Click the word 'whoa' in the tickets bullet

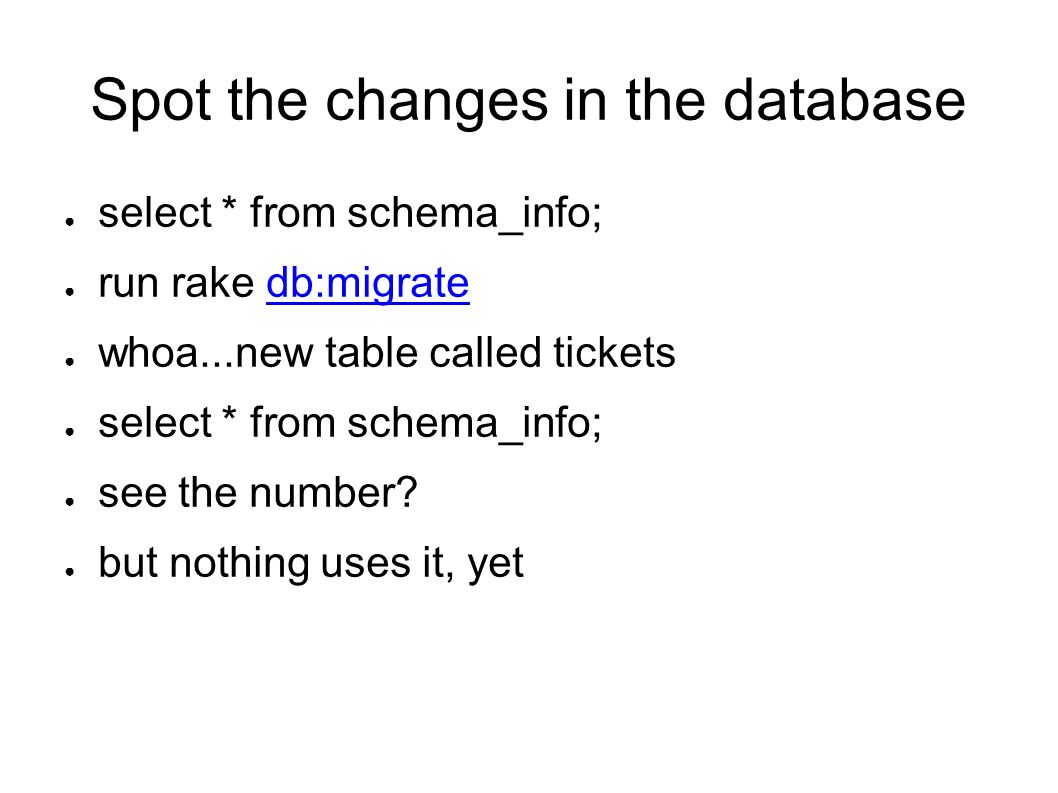coord(148,352)
